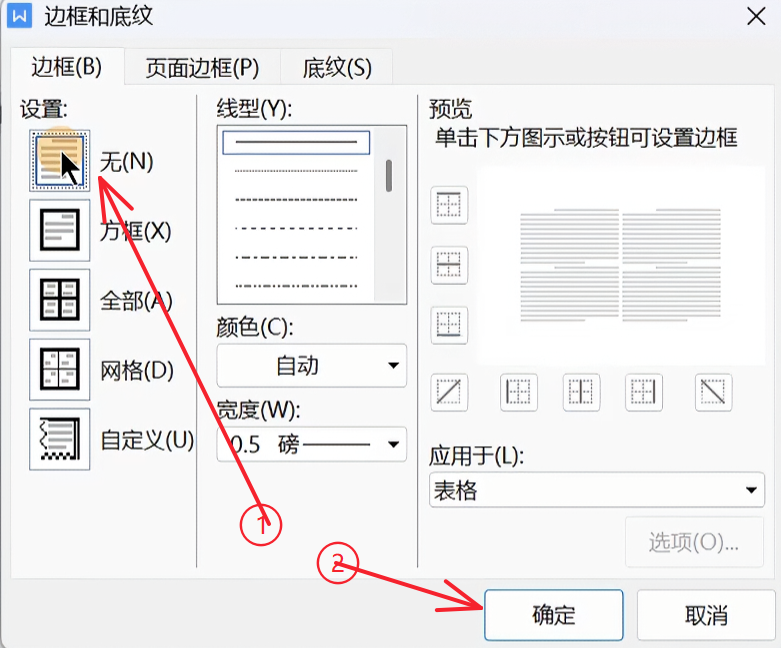Close the 边框和底纹 dialog
The image size is (781, 648).
click(756, 16)
